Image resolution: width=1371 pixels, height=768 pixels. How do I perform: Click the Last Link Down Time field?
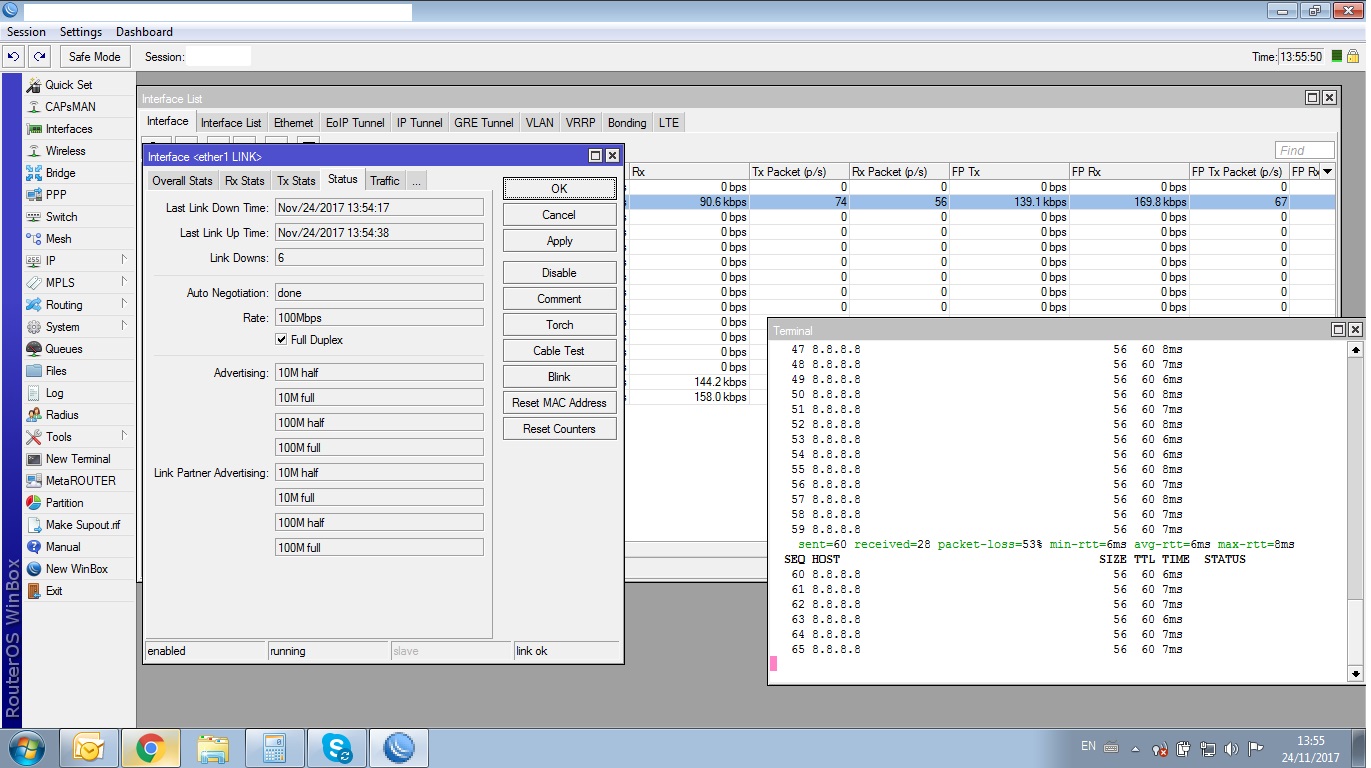pos(379,208)
